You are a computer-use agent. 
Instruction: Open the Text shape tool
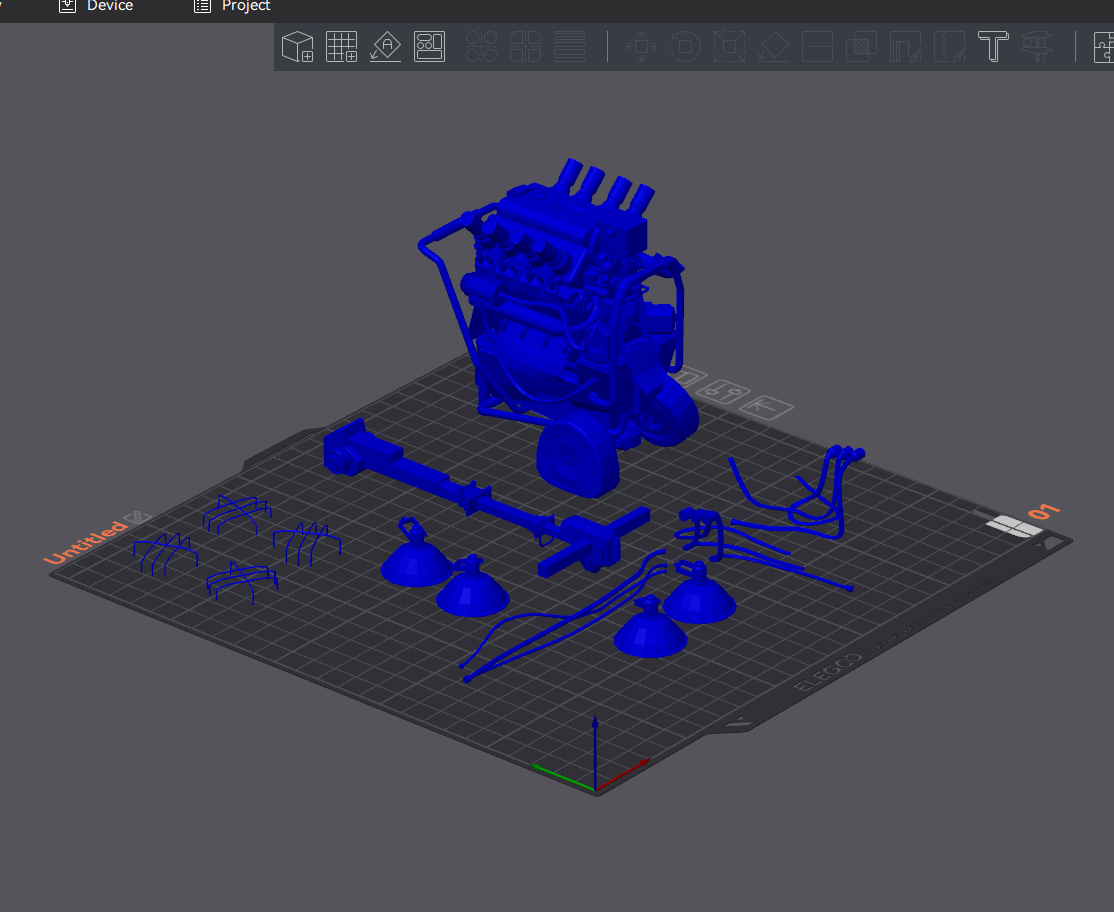pos(993,47)
